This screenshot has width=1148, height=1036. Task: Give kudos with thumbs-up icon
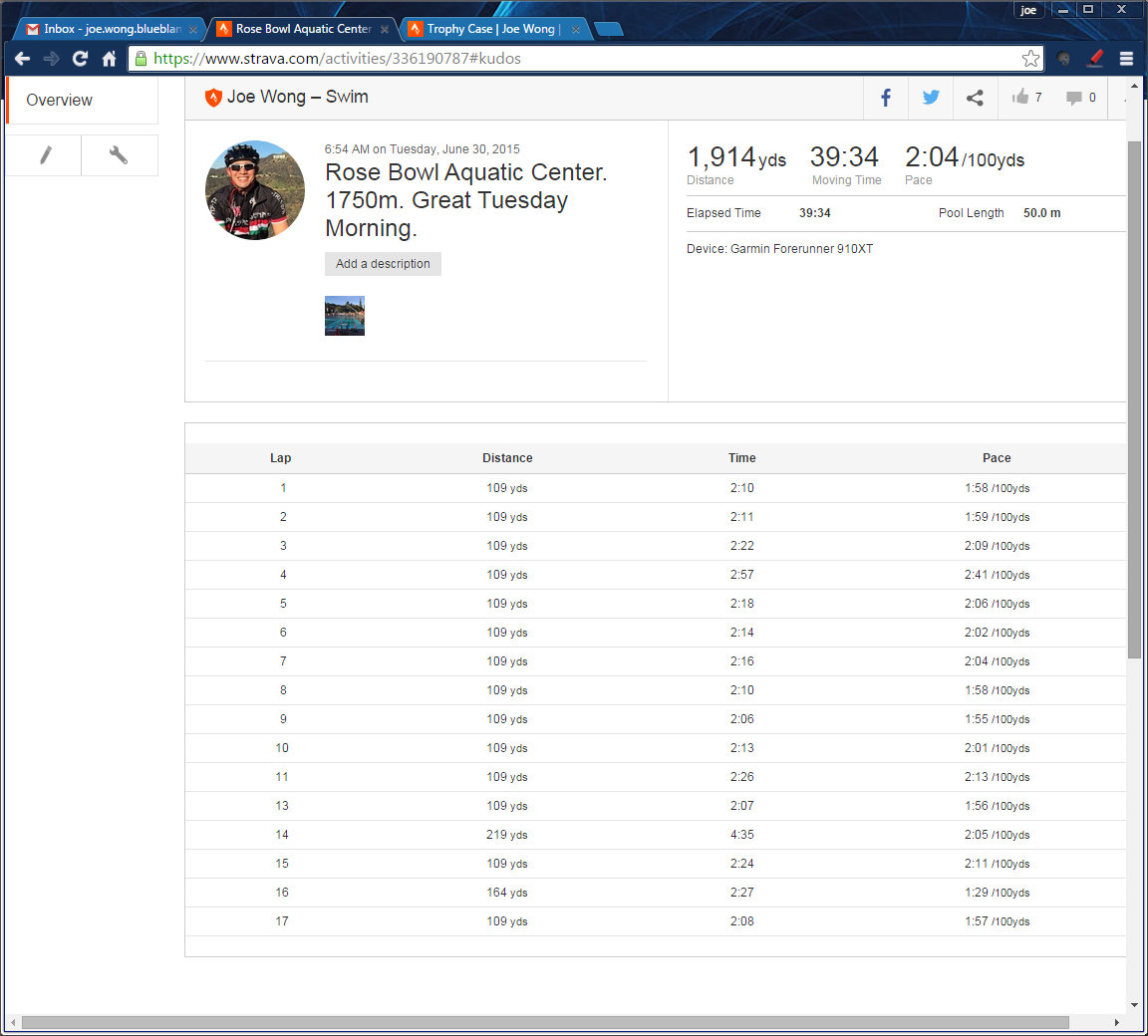tap(1020, 98)
